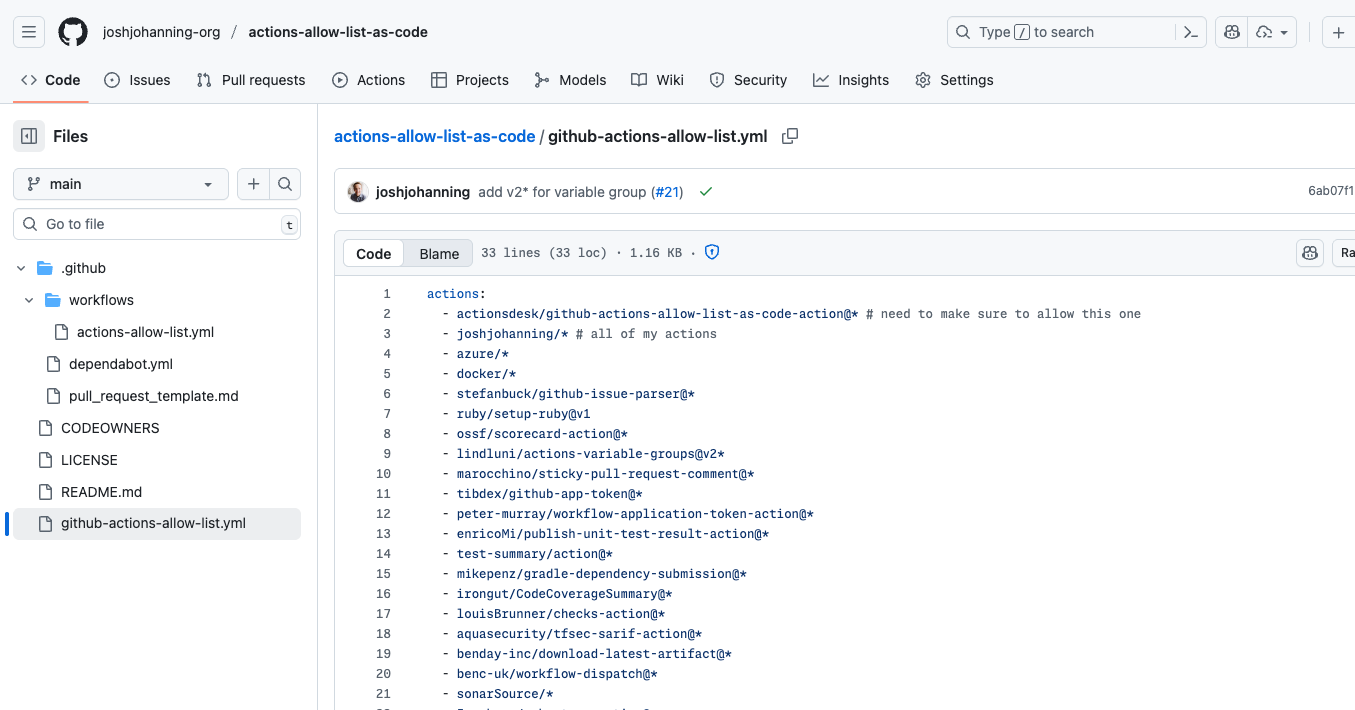
Task: Search files with the magnifier in file tree
Action: click(285, 184)
